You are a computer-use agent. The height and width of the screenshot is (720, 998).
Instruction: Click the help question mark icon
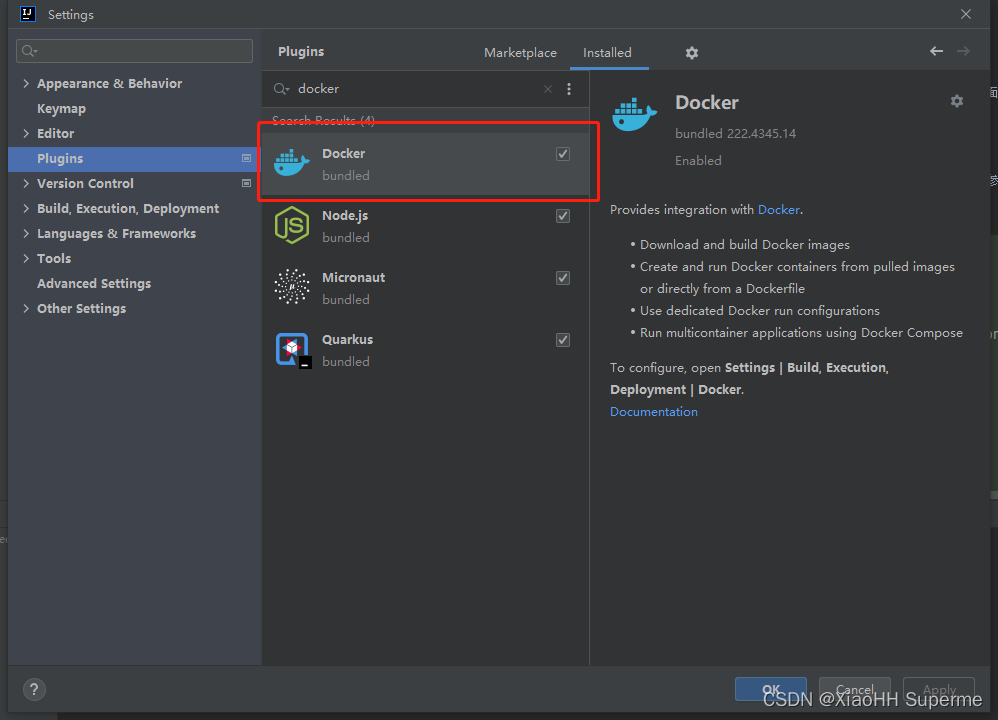[x=34, y=689]
